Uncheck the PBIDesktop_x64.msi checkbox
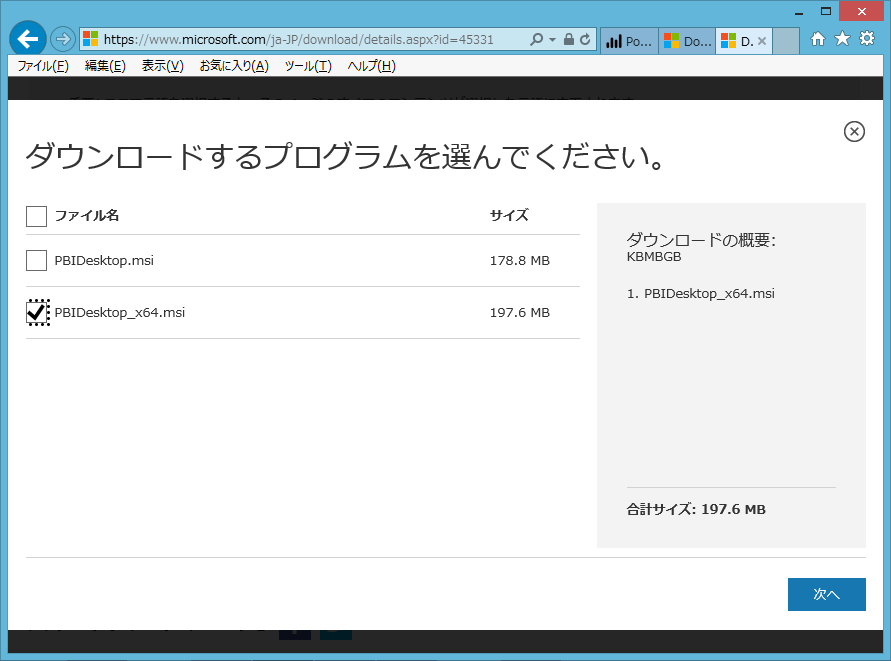The image size is (891, 661). (38, 312)
